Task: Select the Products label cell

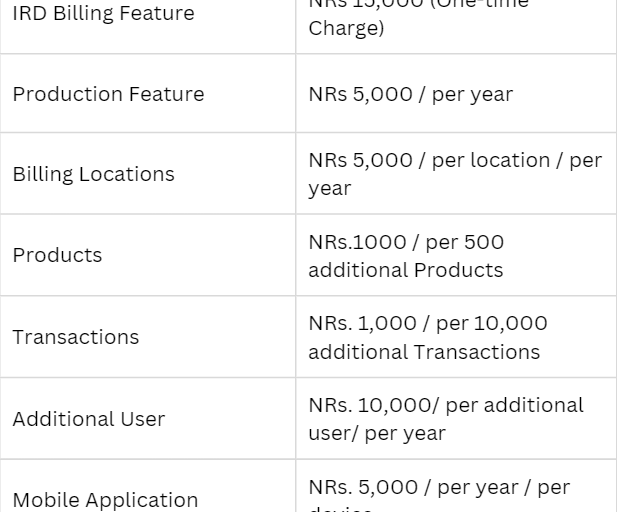Action: [57, 255]
